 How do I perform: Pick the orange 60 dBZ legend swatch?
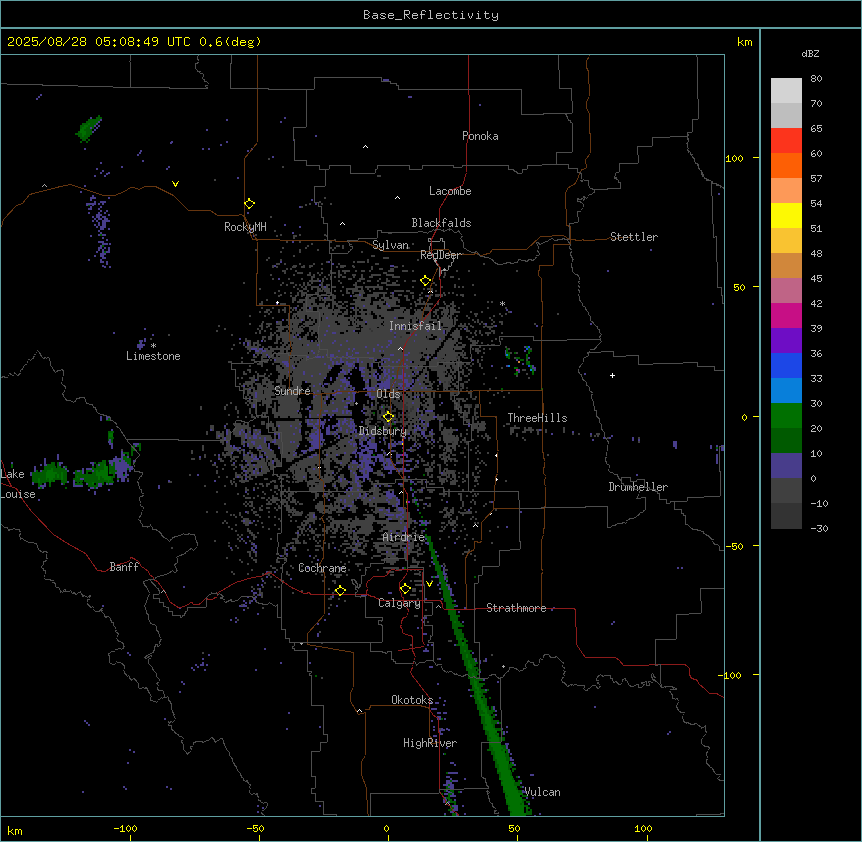tap(786, 165)
